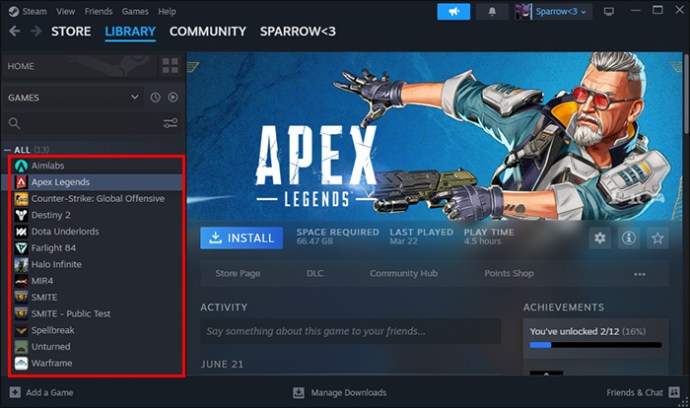Viewport: 690px width, 408px height.
Task: Switch to the COMMUNITY tab
Action: tap(208, 32)
